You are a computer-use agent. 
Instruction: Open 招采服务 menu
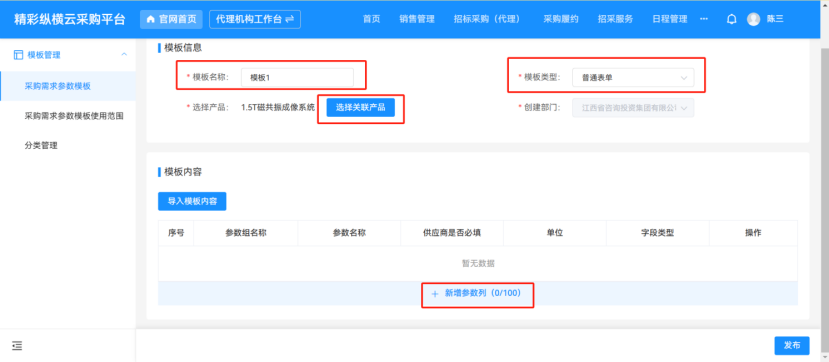click(615, 20)
